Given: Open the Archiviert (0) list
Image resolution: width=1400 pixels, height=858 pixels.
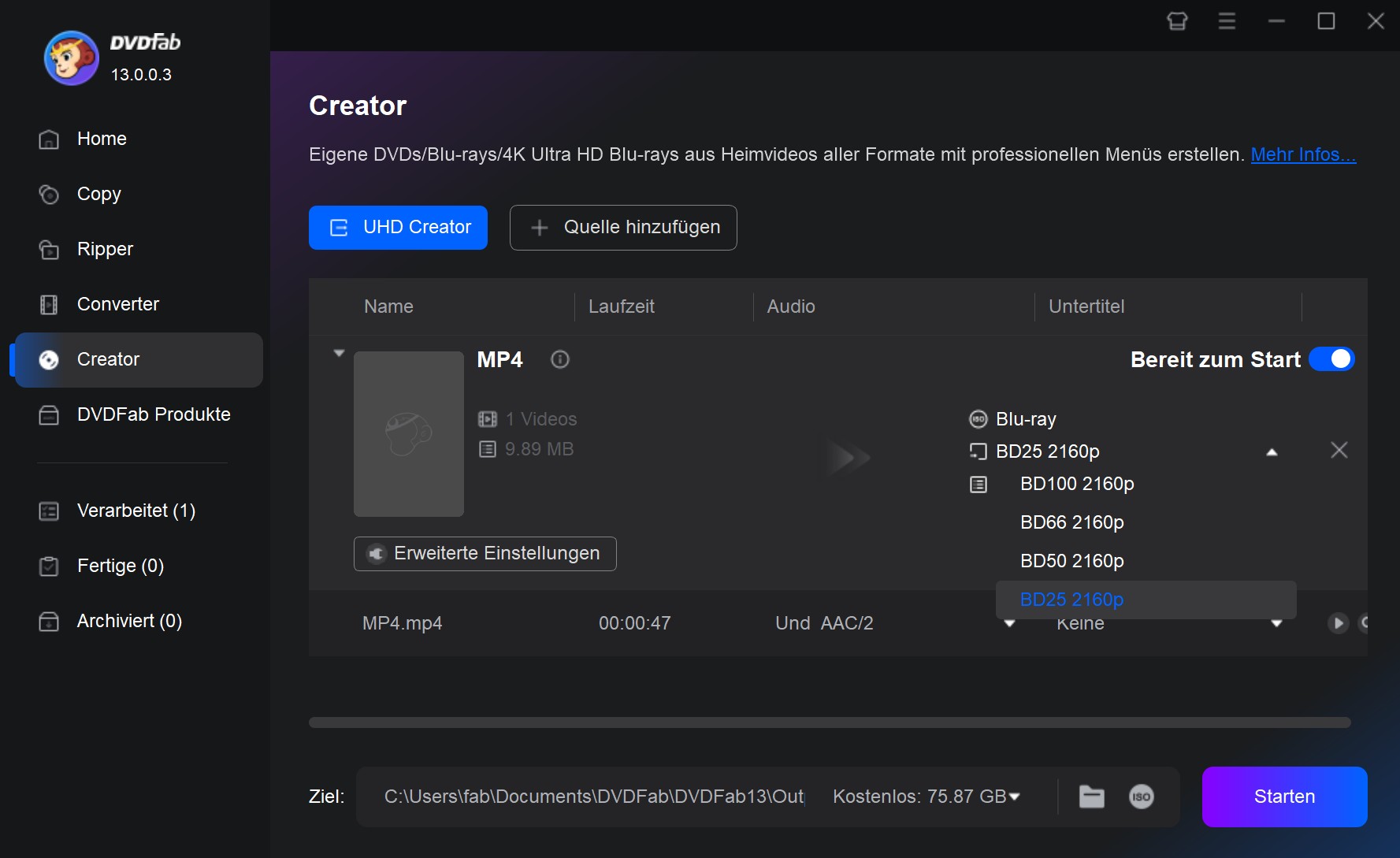Looking at the screenshot, I should tap(139, 621).
